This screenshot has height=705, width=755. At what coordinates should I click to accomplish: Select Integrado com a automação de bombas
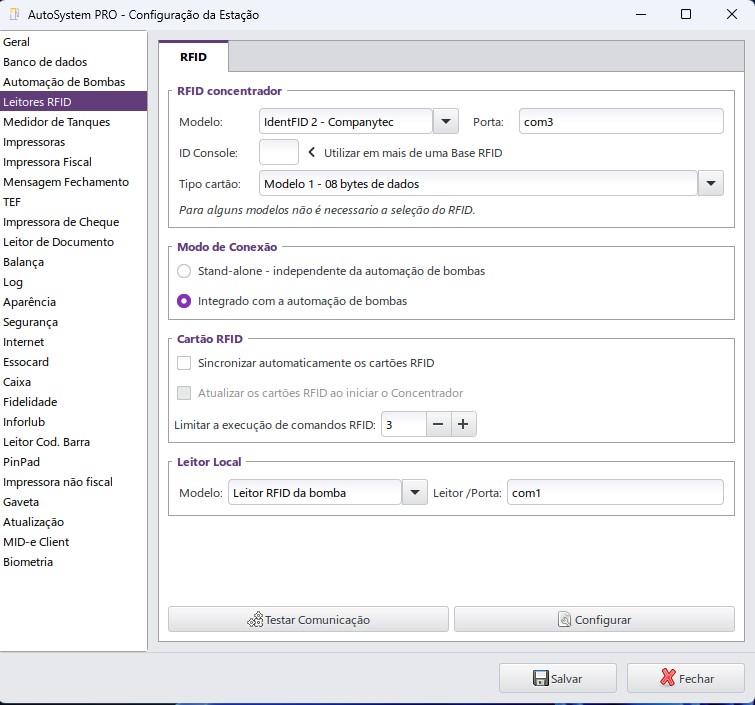183,301
